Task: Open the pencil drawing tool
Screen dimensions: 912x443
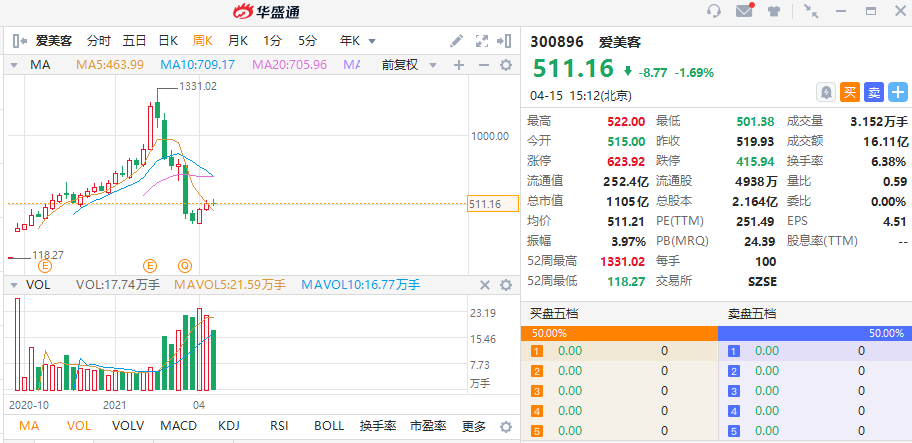Action: (x=456, y=41)
